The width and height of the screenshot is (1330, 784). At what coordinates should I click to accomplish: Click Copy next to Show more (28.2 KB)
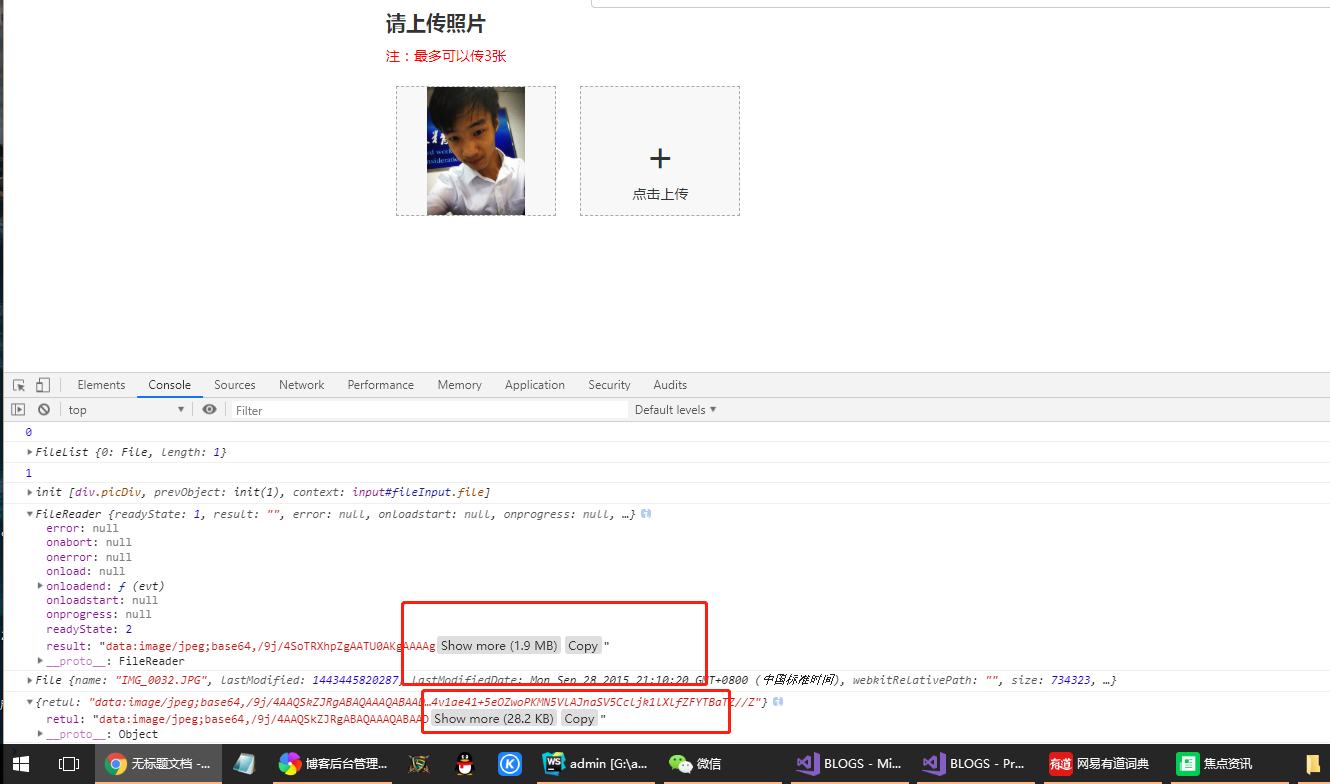point(579,719)
